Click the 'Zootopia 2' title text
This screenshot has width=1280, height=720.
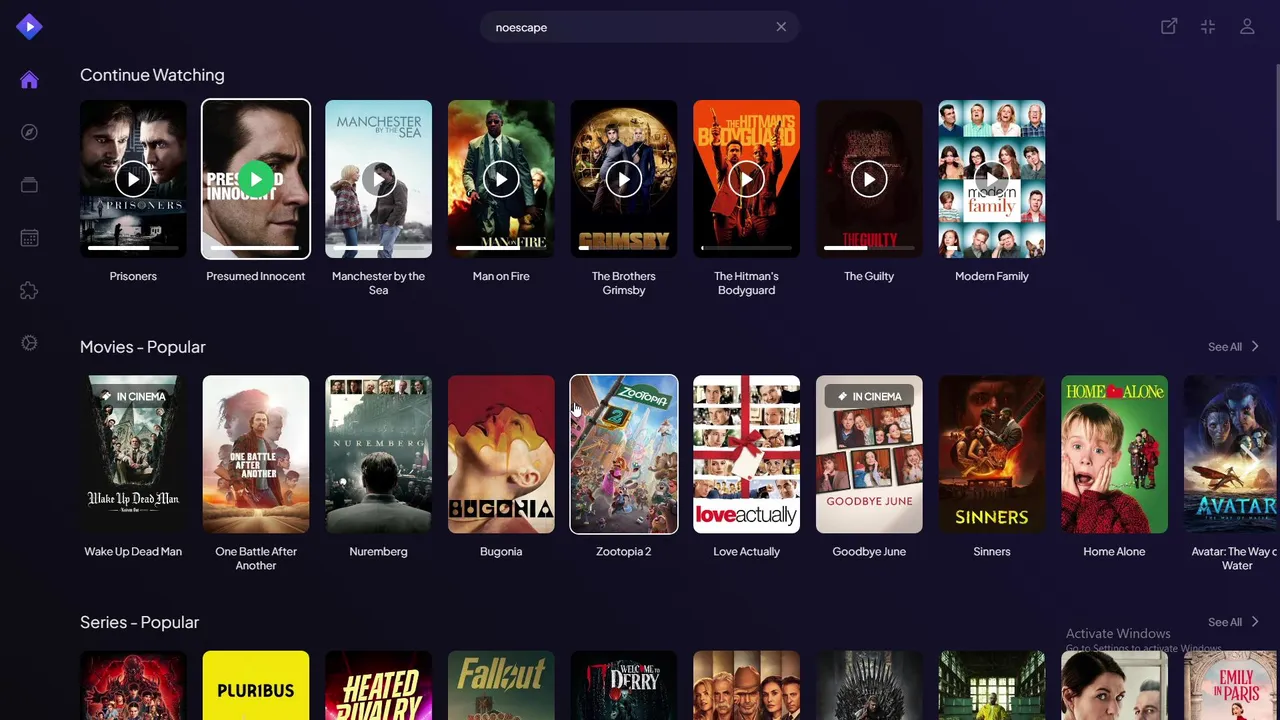[x=623, y=551]
